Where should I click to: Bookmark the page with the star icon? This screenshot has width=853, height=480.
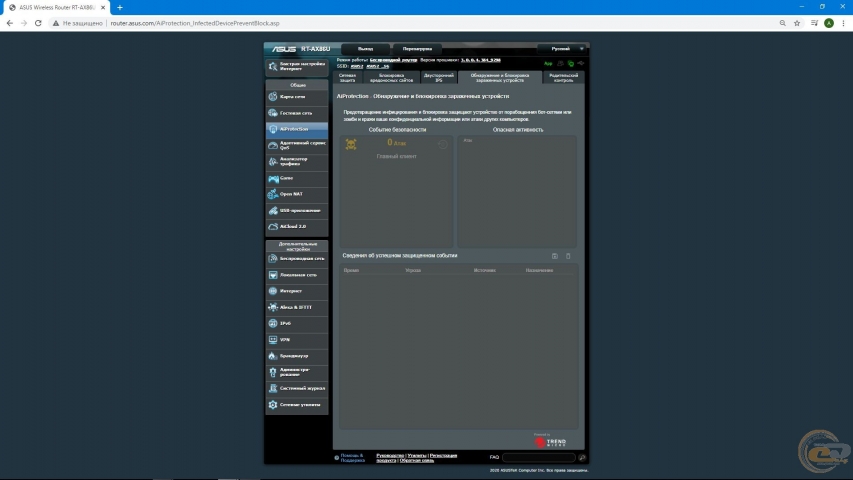(x=797, y=23)
